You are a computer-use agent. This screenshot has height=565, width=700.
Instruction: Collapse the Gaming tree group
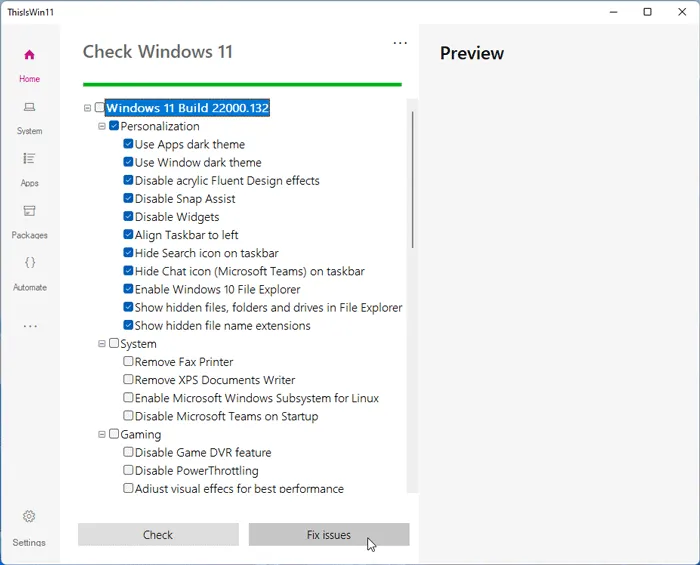point(102,435)
